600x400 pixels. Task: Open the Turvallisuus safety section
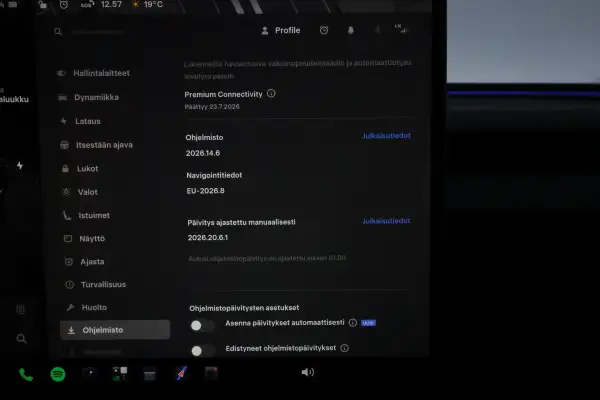click(x=96, y=284)
